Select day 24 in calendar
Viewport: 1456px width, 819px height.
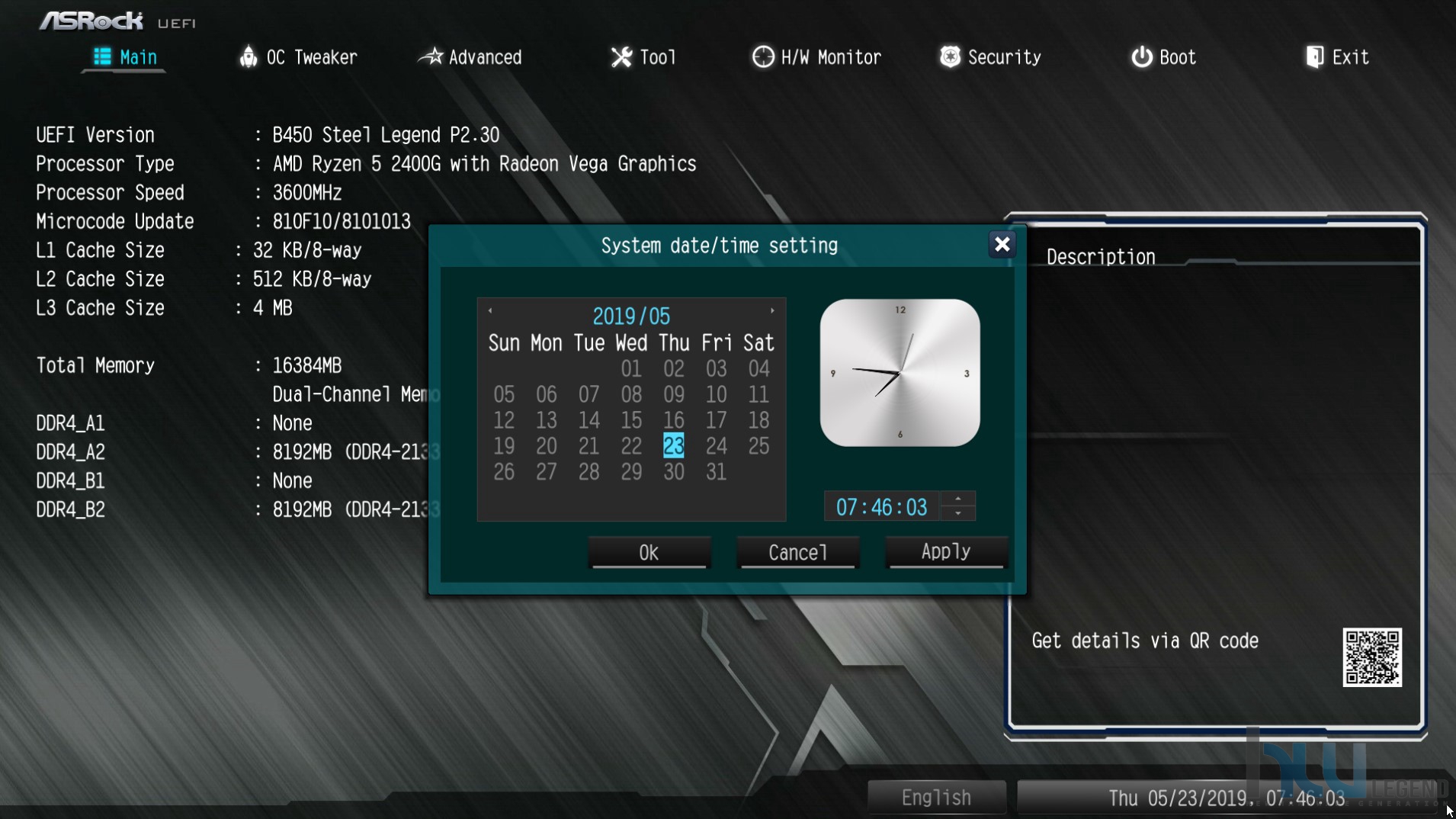(716, 446)
